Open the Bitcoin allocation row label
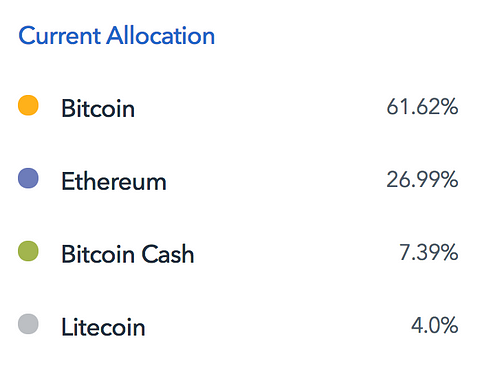Viewport: 480px width, 370px height. tap(98, 108)
